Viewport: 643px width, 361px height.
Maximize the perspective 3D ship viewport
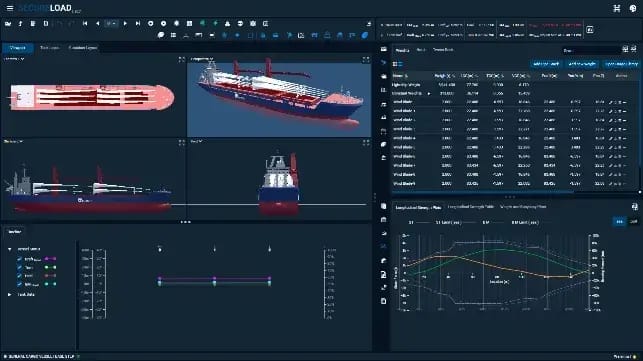pos(366,60)
